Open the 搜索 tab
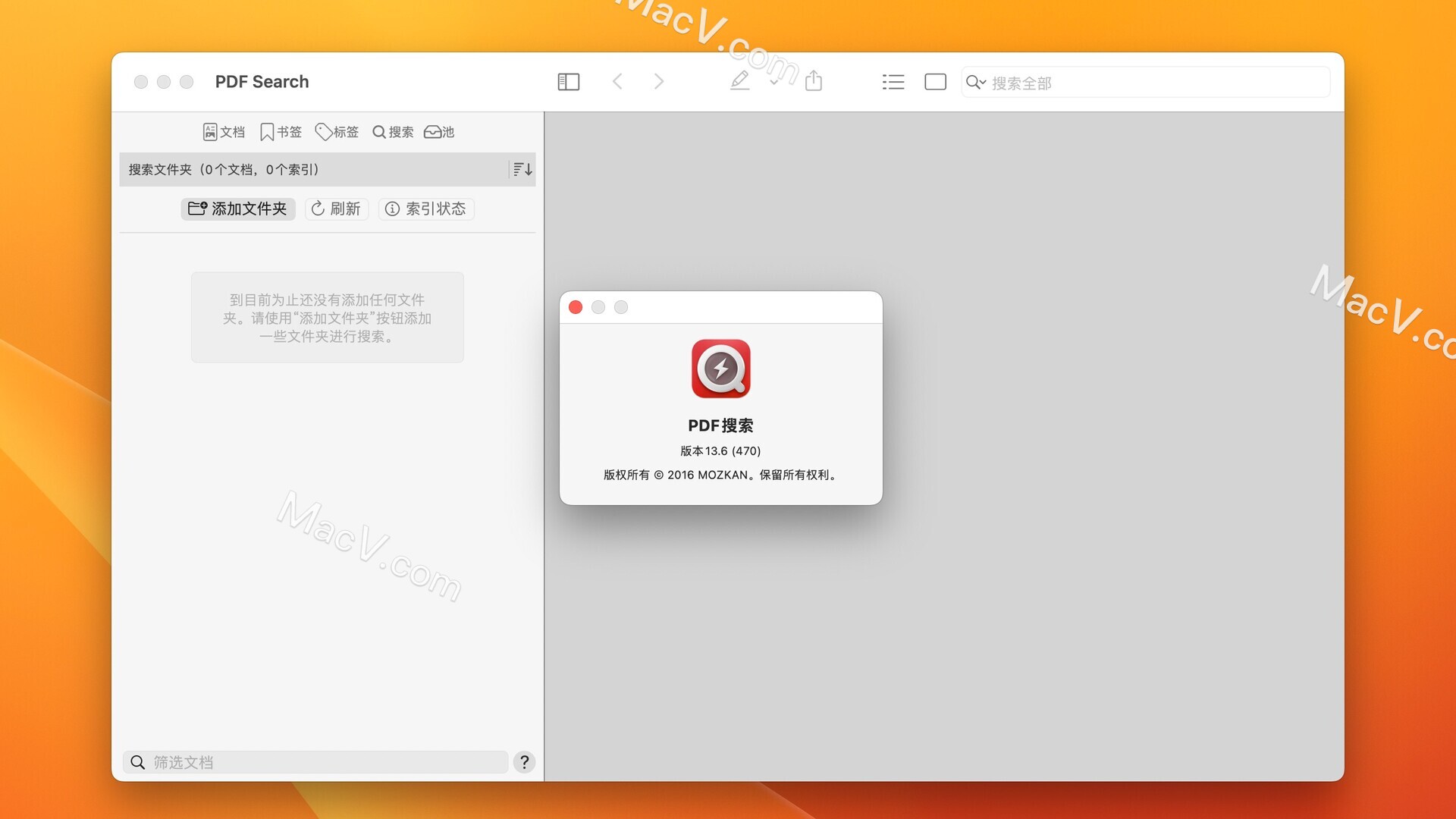Screen dimensions: 1456x819 click(x=393, y=132)
